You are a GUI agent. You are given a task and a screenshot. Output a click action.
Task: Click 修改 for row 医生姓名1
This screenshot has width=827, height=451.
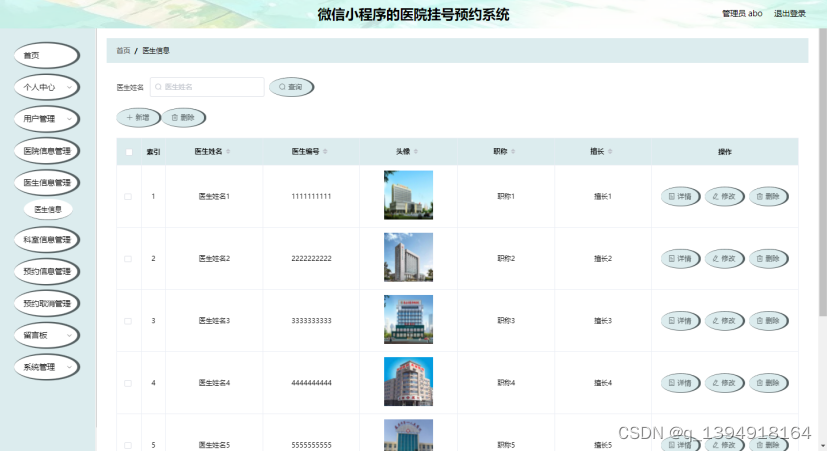(725, 196)
